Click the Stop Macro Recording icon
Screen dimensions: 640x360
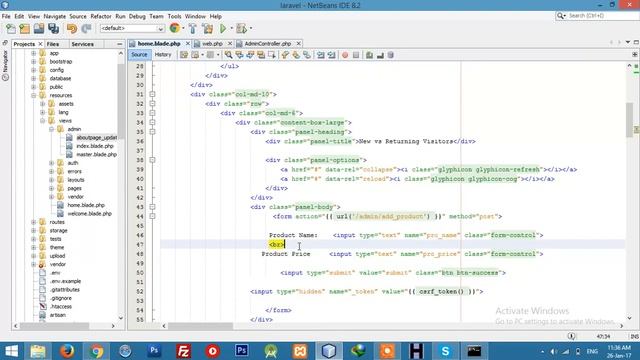pos(356,55)
